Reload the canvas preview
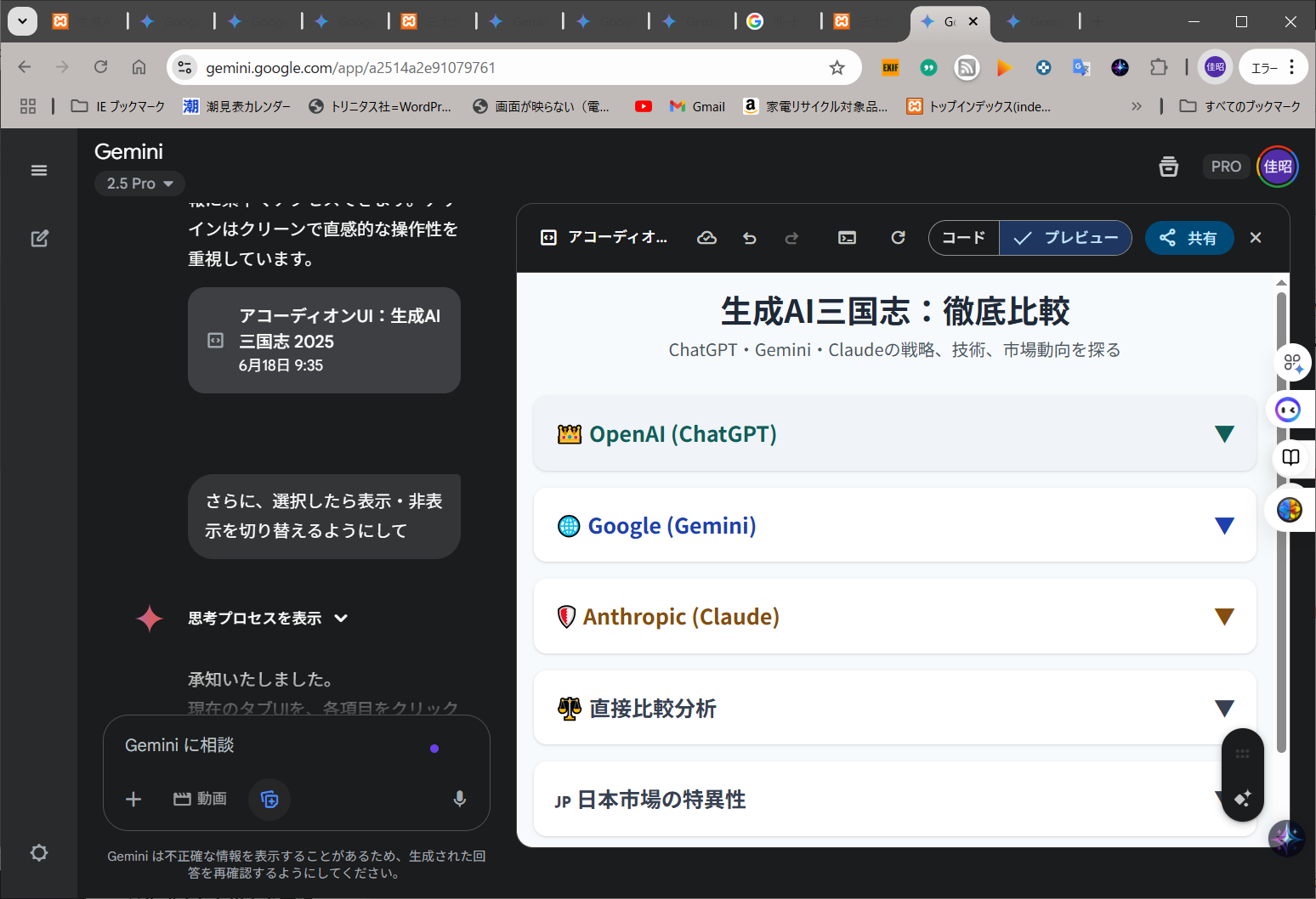Screen dimensions: 1316x899 (x=898, y=238)
